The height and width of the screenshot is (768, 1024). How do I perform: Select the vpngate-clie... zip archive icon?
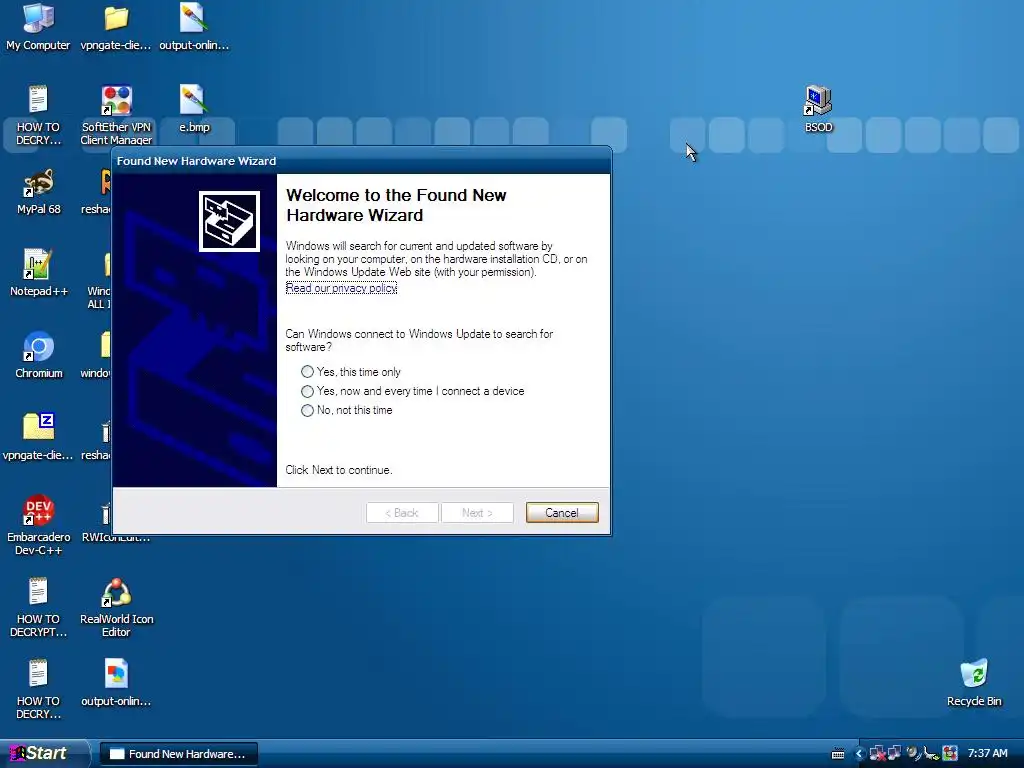(x=38, y=438)
